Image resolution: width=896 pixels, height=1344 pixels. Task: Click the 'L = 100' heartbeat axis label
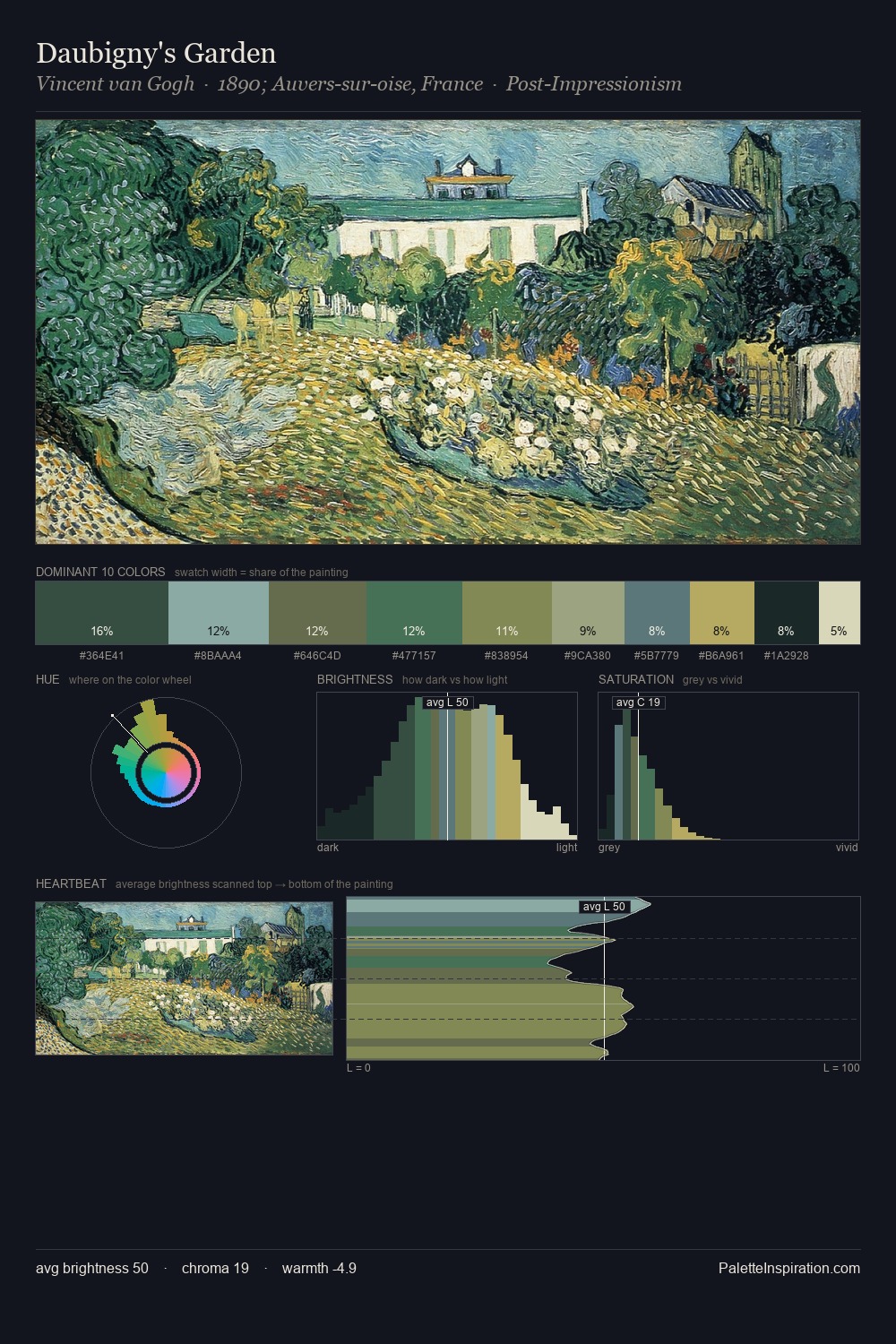point(841,1068)
